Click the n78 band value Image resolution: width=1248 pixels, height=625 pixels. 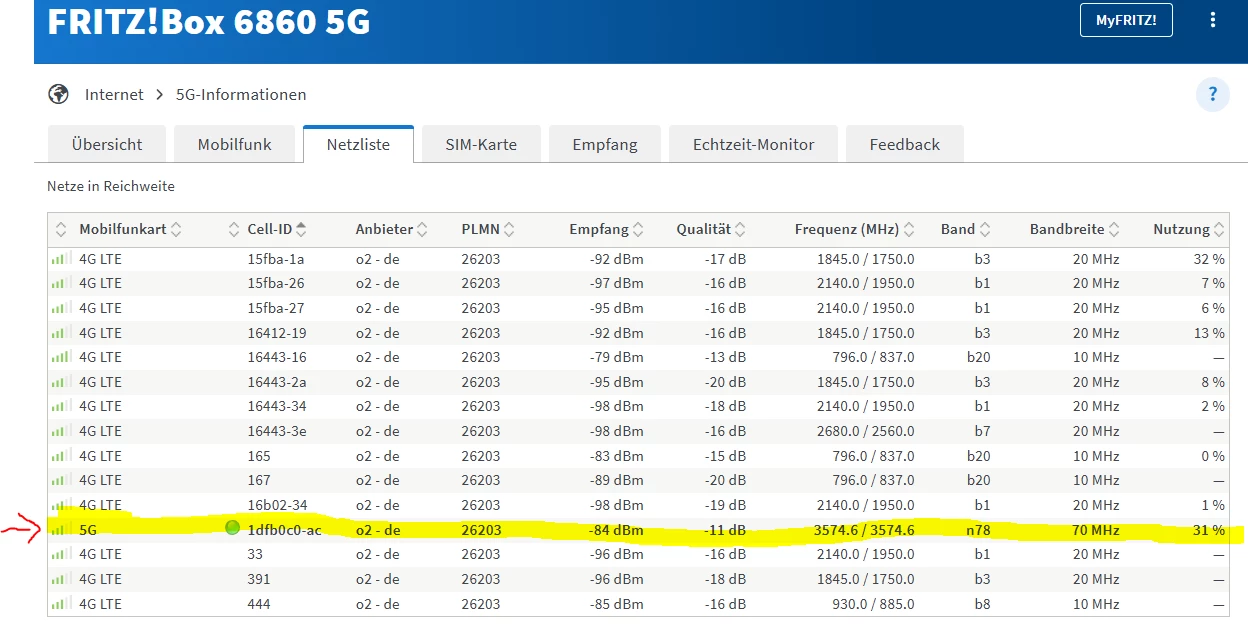click(x=976, y=530)
